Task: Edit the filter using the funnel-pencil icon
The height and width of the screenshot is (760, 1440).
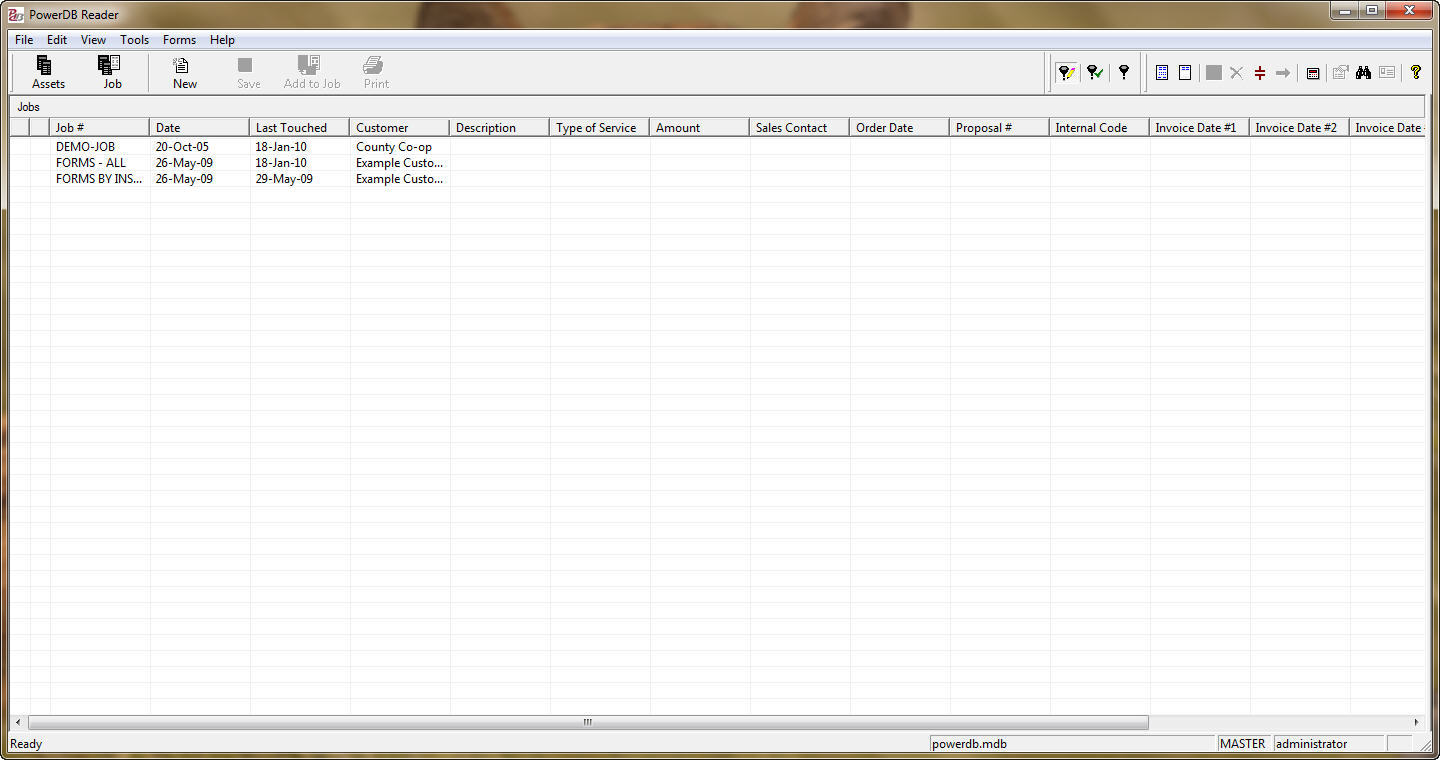Action: [x=1066, y=72]
